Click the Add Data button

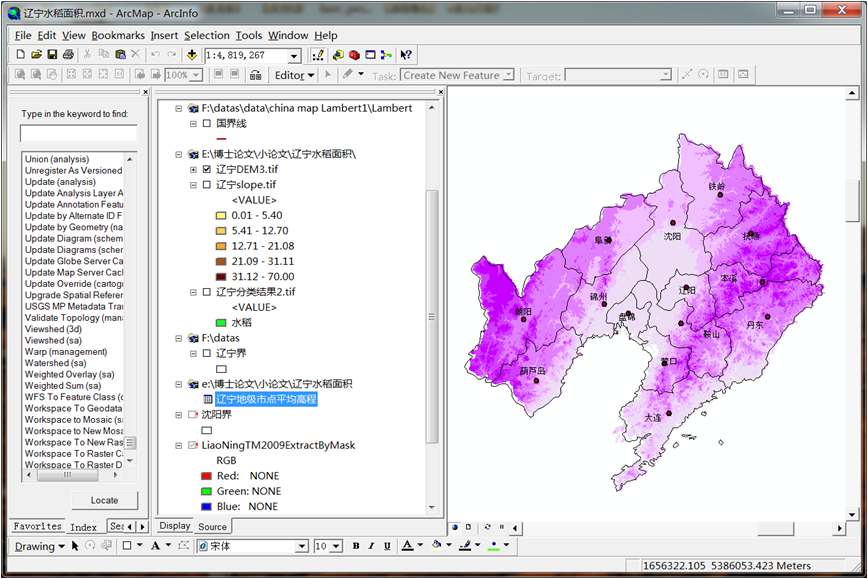coord(190,55)
